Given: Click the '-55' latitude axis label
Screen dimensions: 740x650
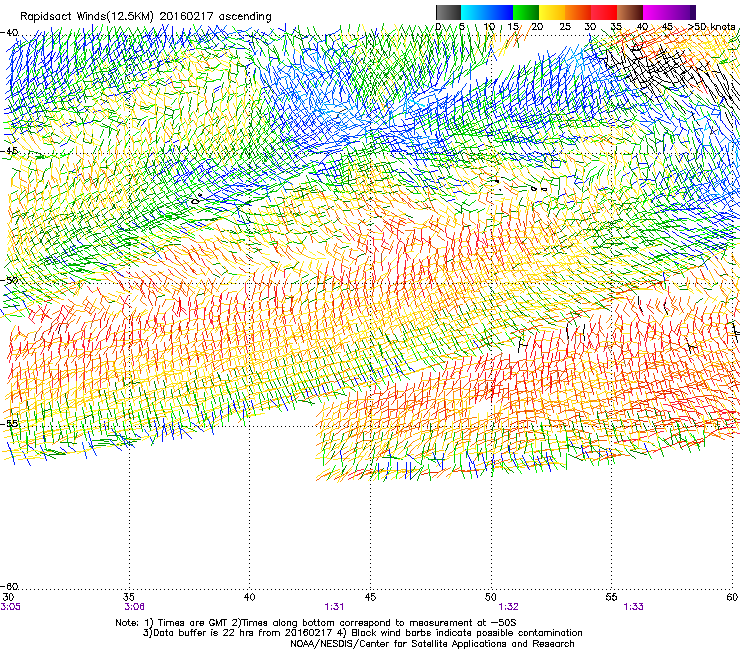Looking at the screenshot, I should pyautogui.click(x=9, y=423).
